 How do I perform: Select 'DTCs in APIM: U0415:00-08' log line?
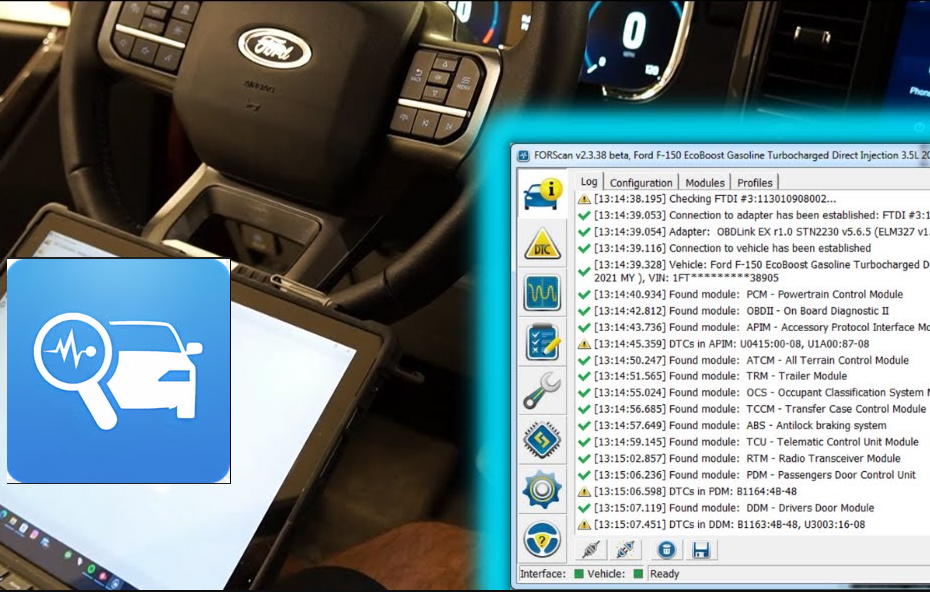pos(732,344)
